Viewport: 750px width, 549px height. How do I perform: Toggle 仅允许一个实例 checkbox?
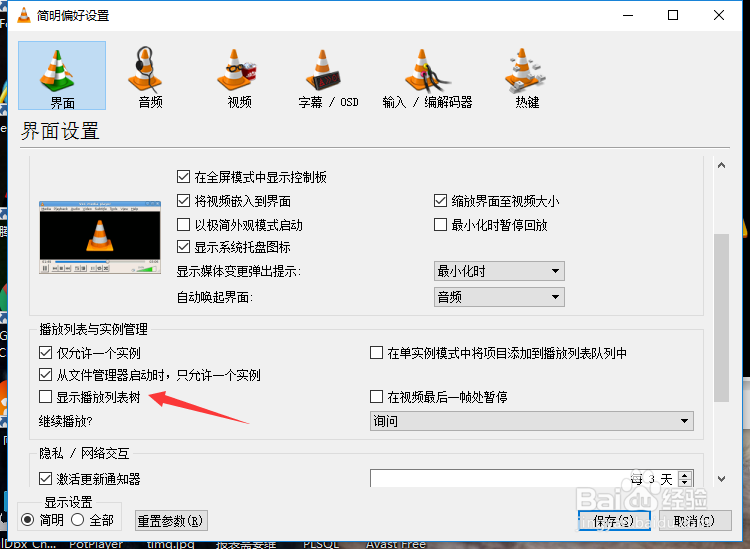point(45,353)
